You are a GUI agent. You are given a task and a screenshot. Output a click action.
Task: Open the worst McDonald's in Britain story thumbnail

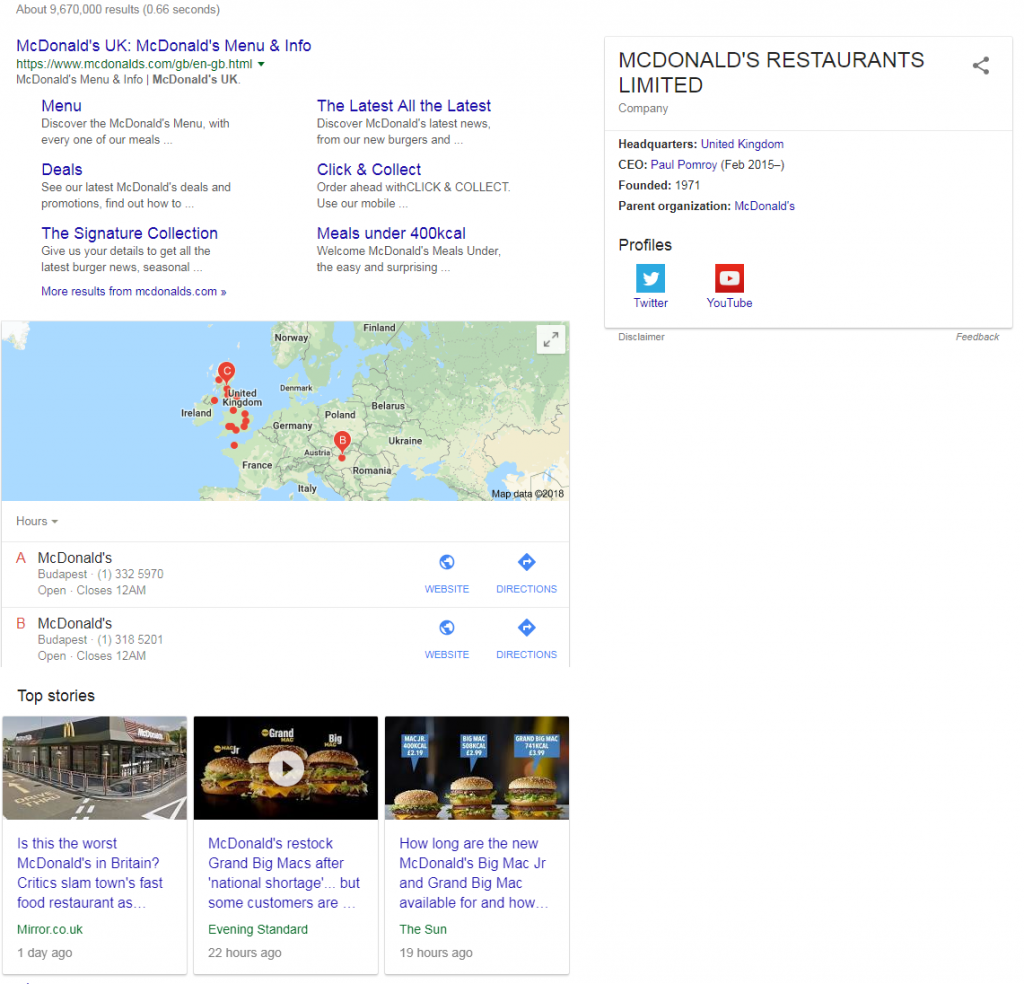pyautogui.click(x=95, y=769)
